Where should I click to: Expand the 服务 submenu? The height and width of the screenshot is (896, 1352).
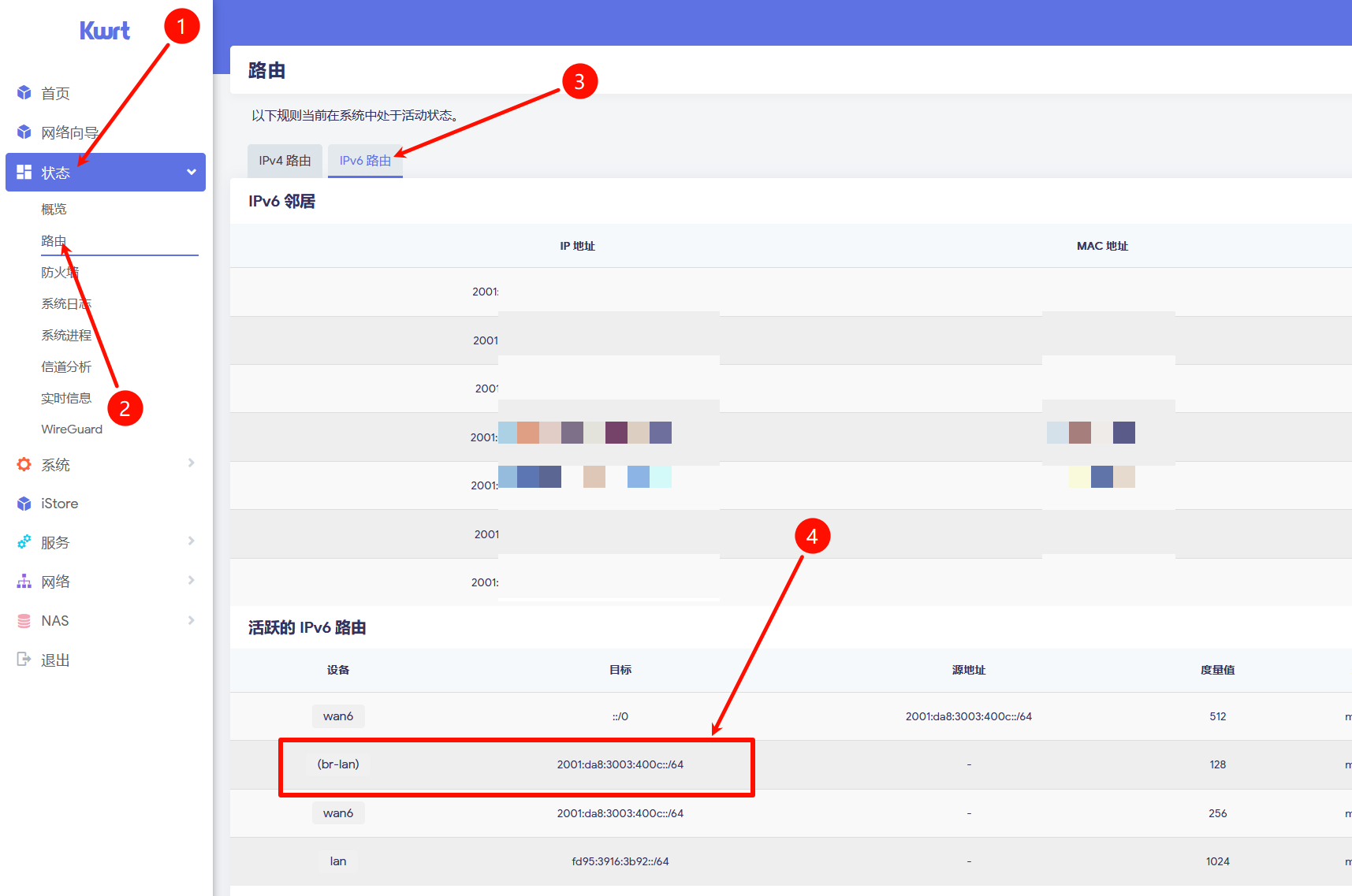(x=191, y=541)
